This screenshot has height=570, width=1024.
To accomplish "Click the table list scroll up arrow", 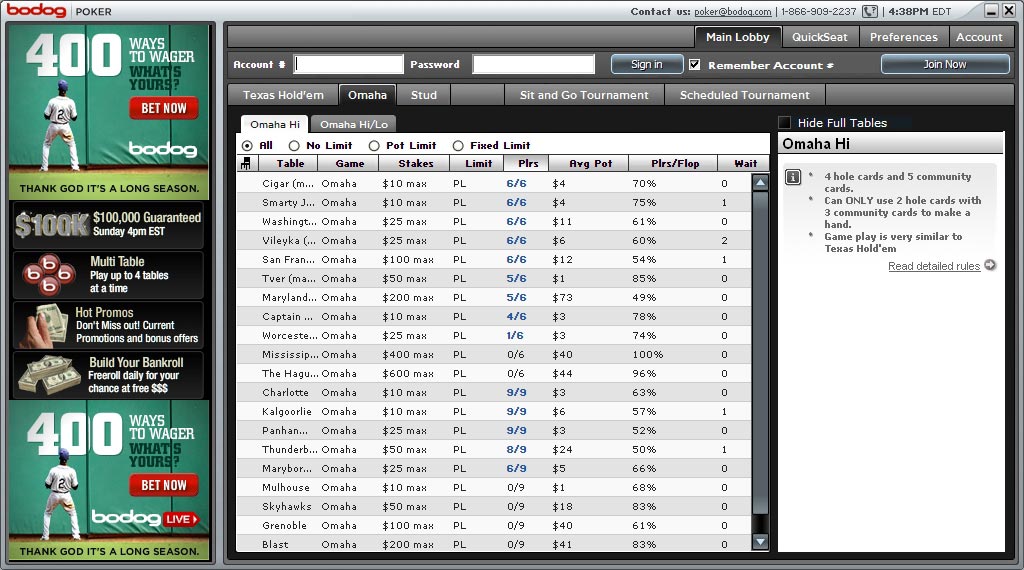I will pyautogui.click(x=760, y=183).
